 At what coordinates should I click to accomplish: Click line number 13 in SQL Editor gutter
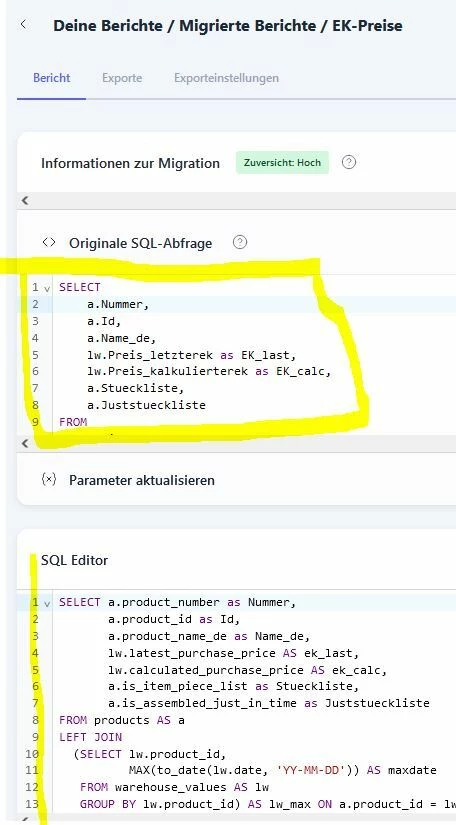35,804
